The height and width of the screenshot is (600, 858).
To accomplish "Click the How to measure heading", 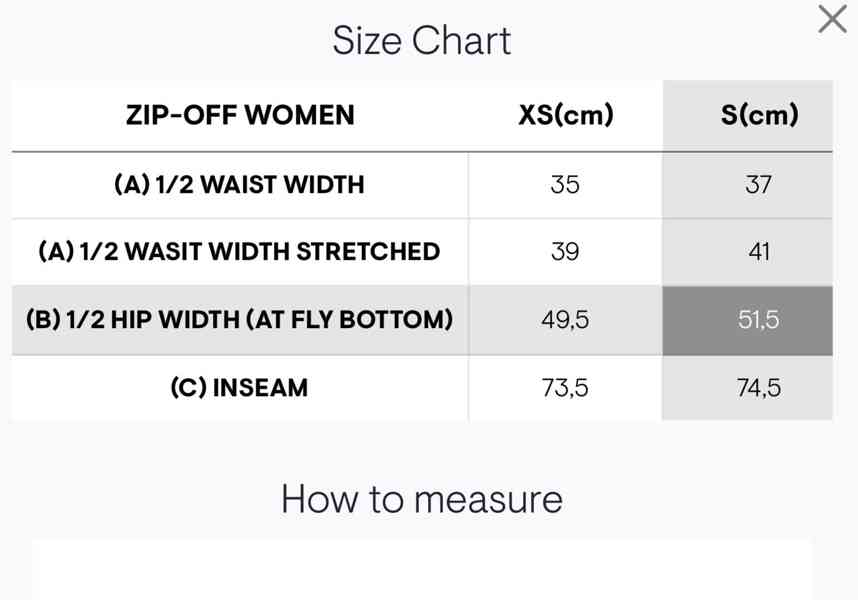I will pyautogui.click(x=422, y=499).
